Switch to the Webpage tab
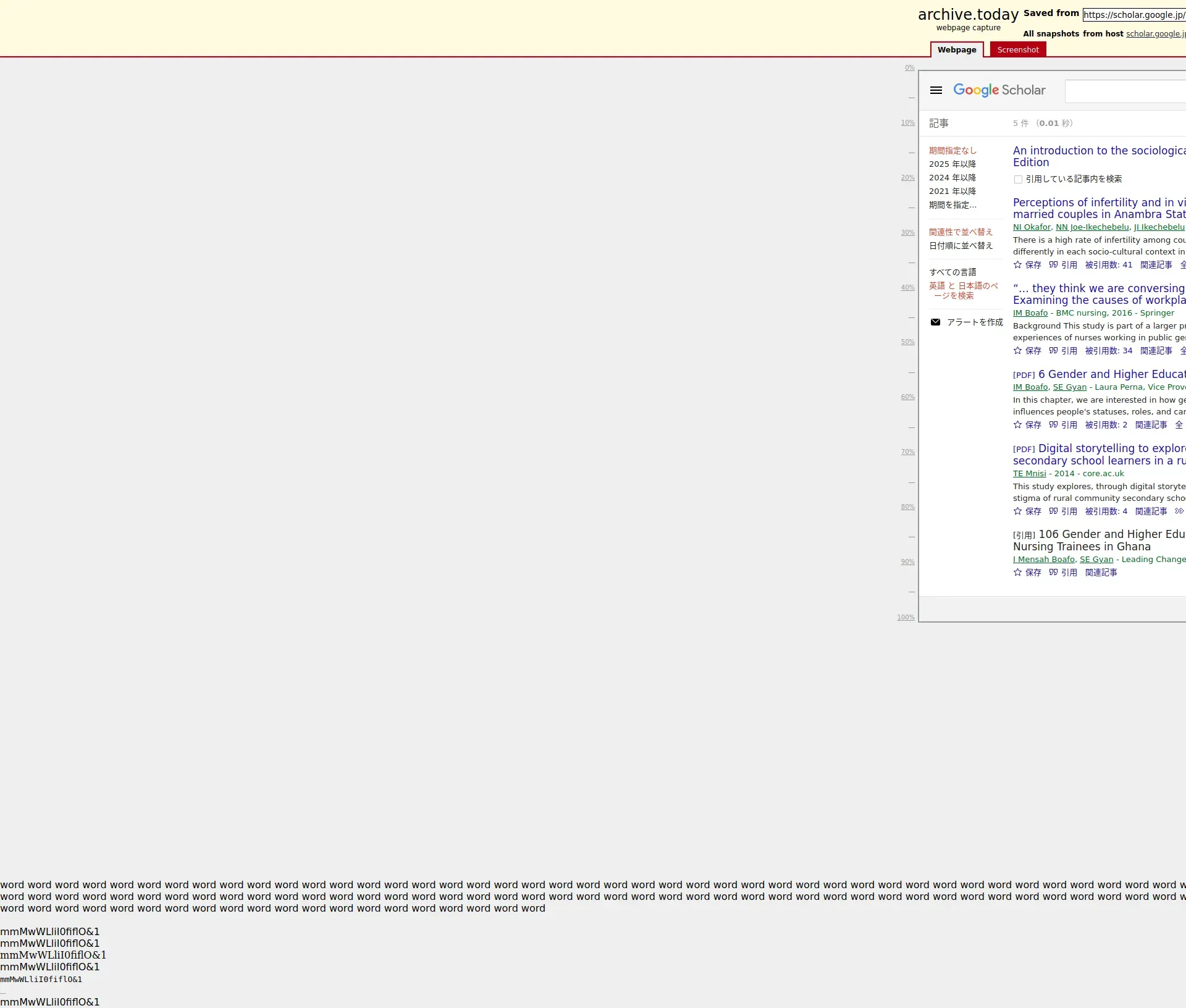 956,50
